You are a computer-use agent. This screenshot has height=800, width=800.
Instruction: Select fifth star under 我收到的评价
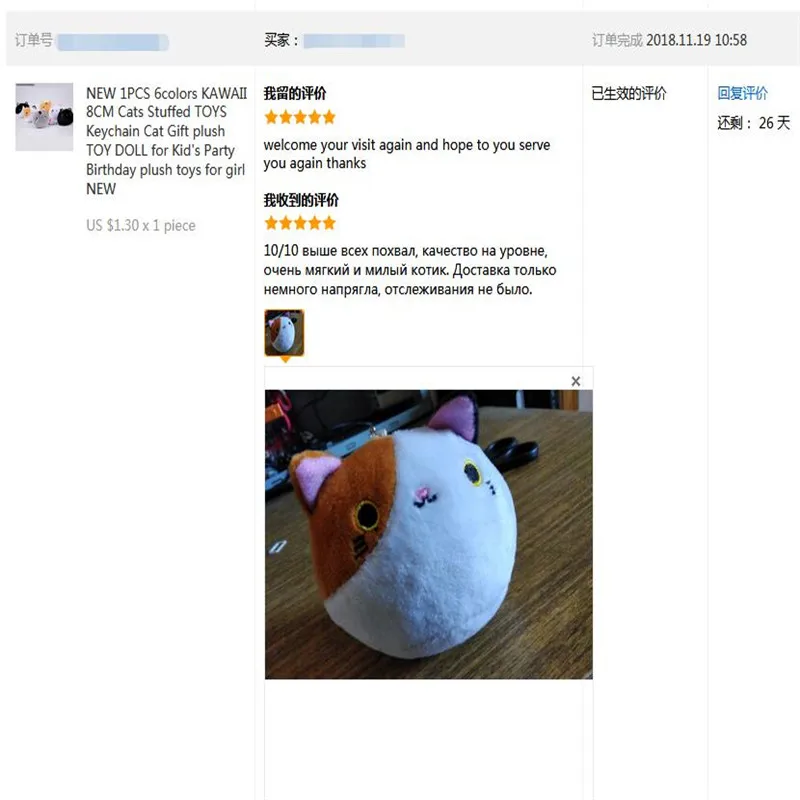329,223
